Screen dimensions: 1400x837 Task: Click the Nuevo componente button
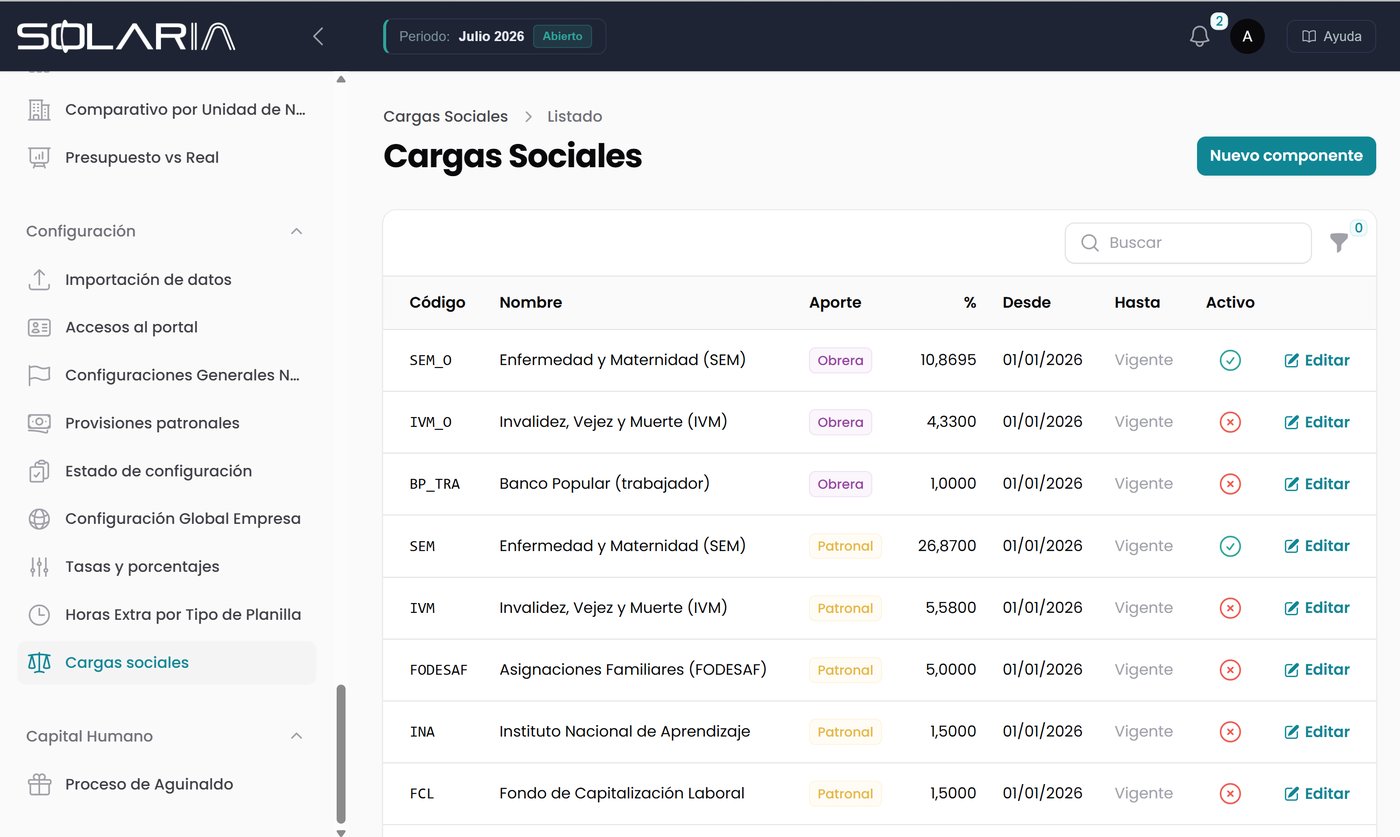tap(1286, 156)
